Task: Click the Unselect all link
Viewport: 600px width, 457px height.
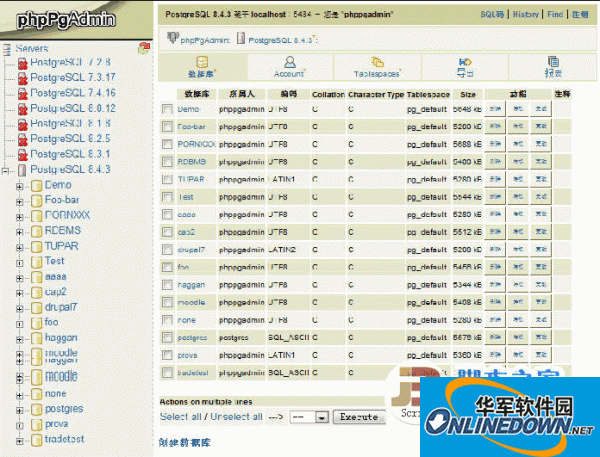Action: [236, 417]
